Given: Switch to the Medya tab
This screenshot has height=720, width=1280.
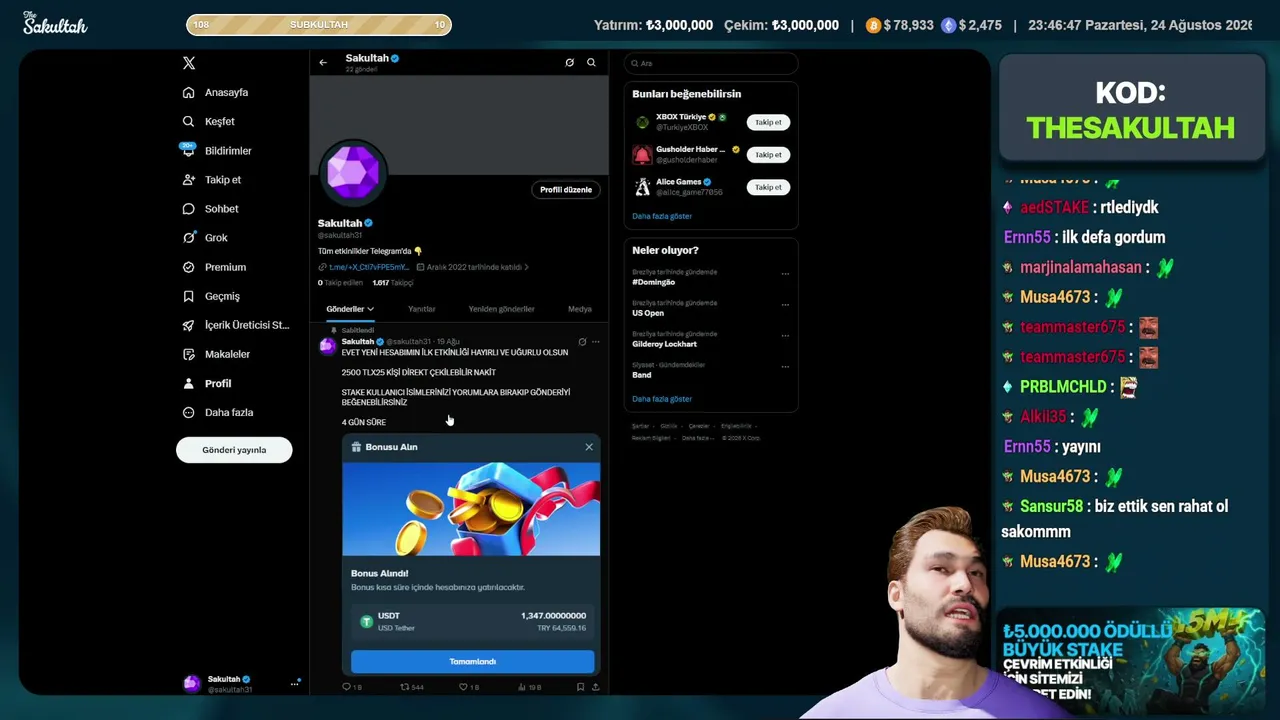Looking at the screenshot, I should coord(580,309).
